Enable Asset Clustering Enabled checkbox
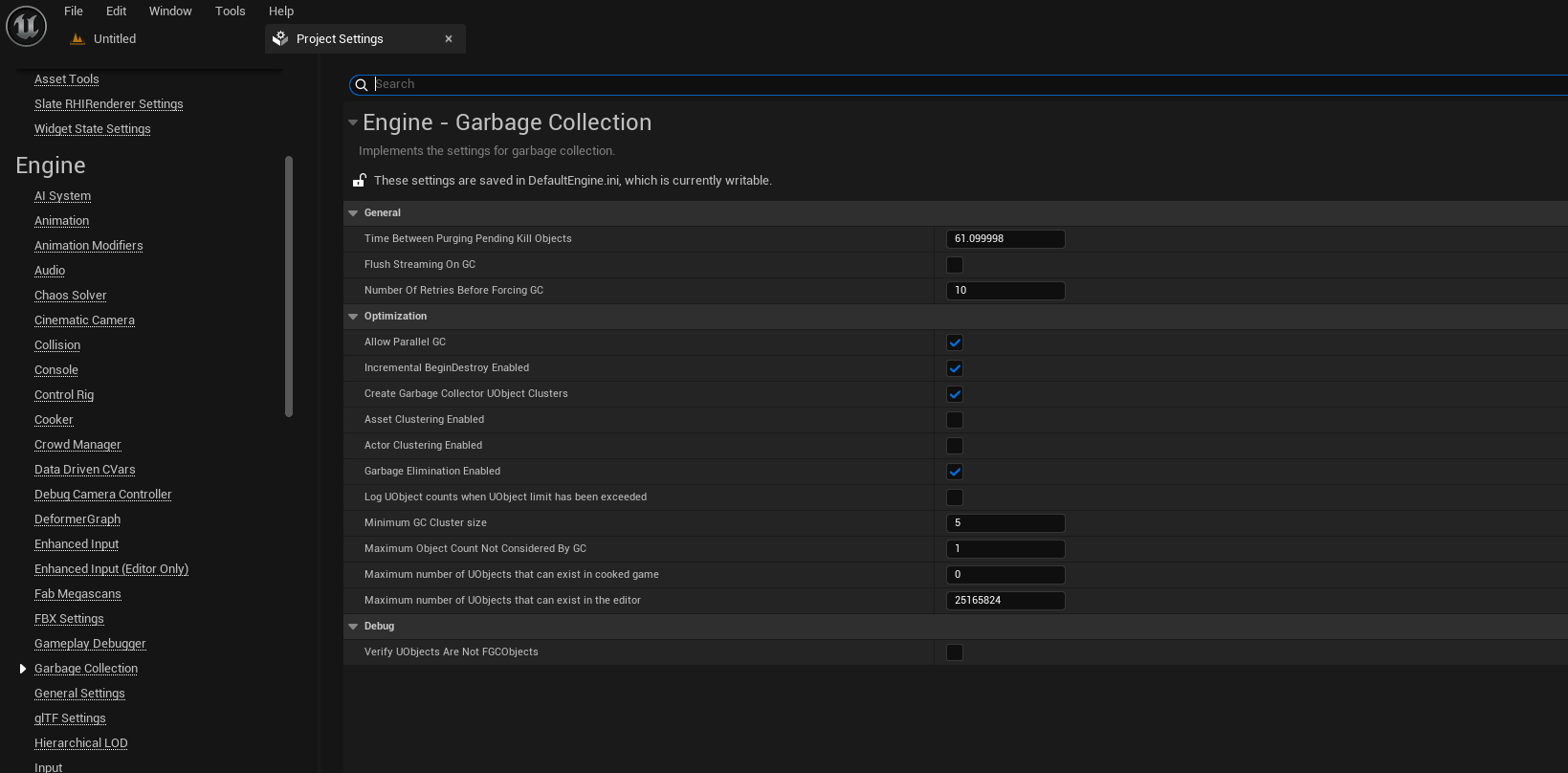 (x=955, y=420)
